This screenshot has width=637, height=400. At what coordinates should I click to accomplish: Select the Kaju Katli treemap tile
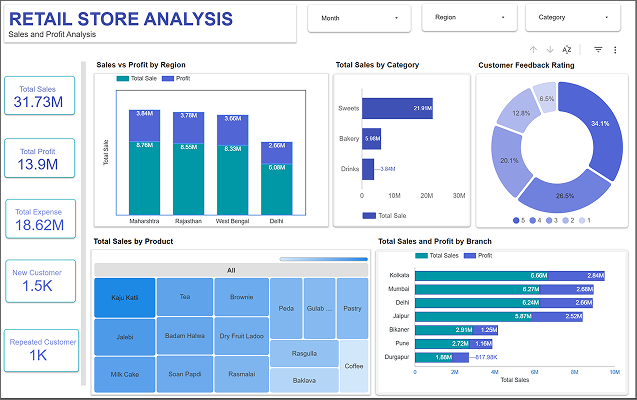124,297
